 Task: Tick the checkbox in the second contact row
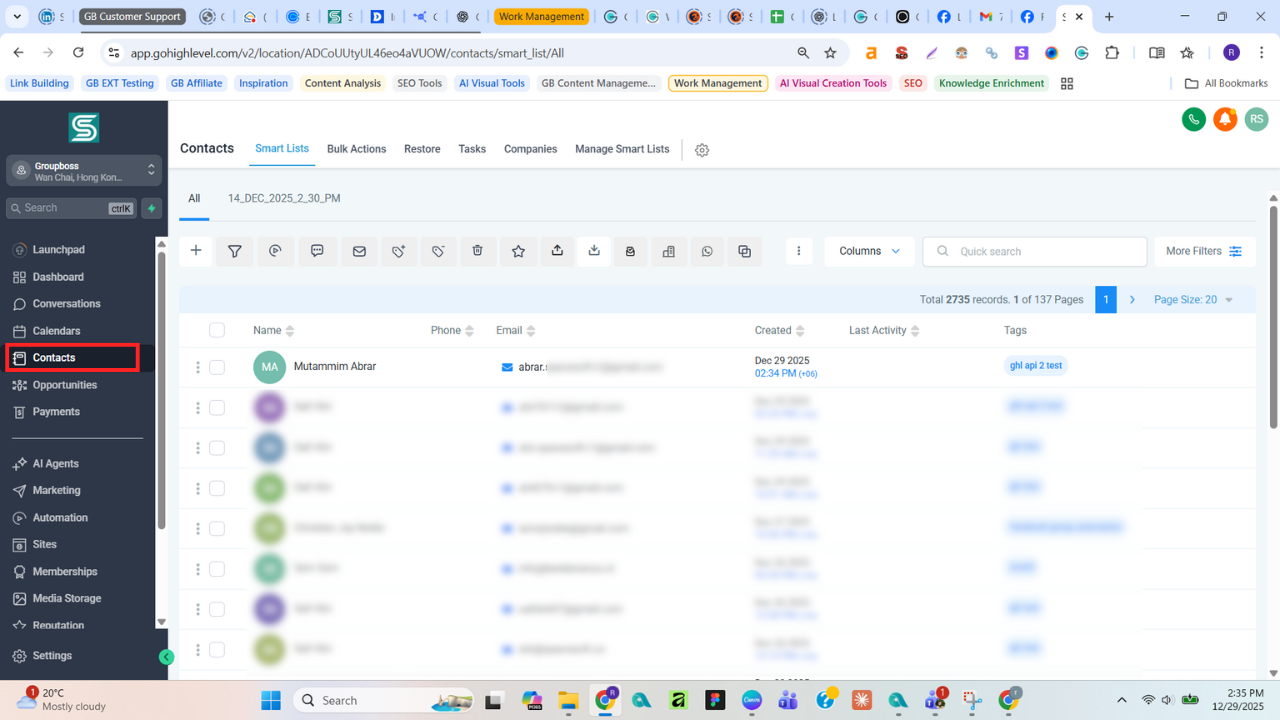pos(217,408)
